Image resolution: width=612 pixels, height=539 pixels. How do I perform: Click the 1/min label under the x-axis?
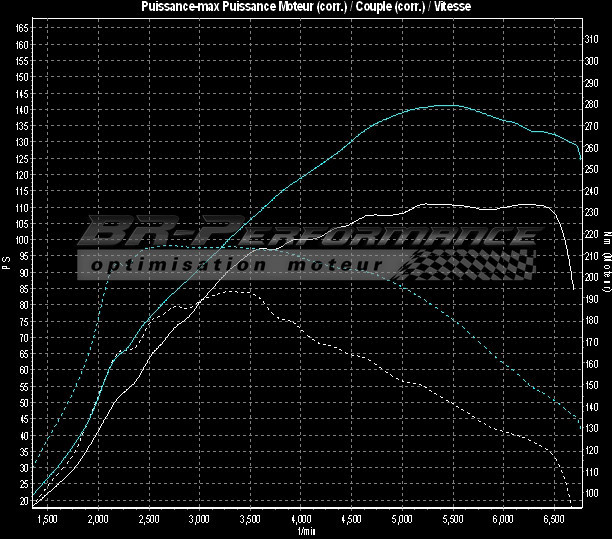pos(305,532)
